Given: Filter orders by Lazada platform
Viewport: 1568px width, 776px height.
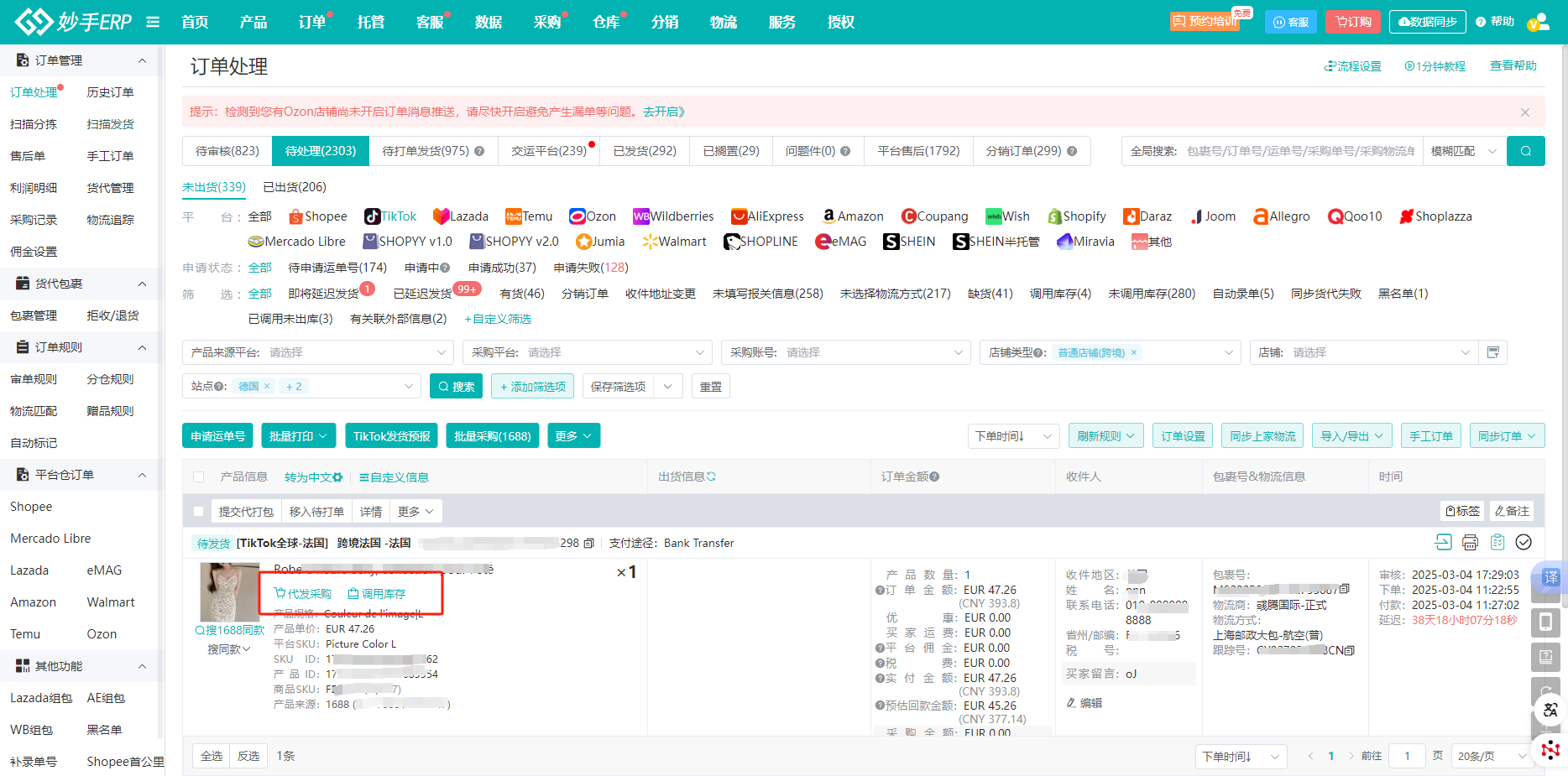Looking at the screenshot, I should 460,216.
